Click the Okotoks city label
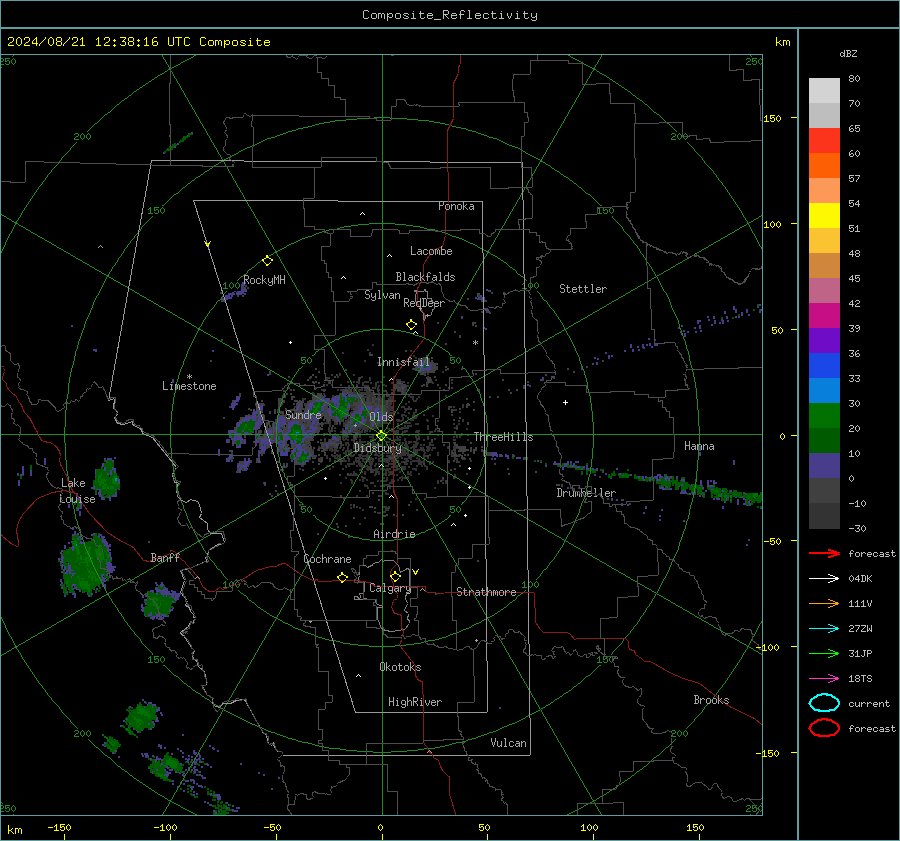This screenshot has width=900, height=841. pyautogui.click(x=400, y=667)
